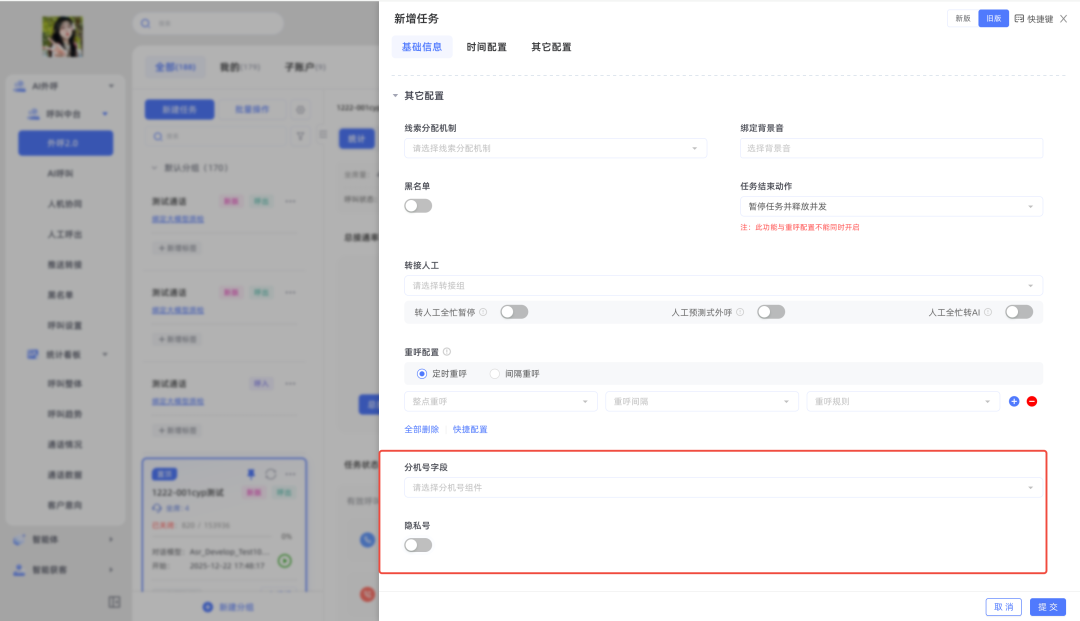
Task: Turn on the 隐私号 switch
Action: [418, 545]
